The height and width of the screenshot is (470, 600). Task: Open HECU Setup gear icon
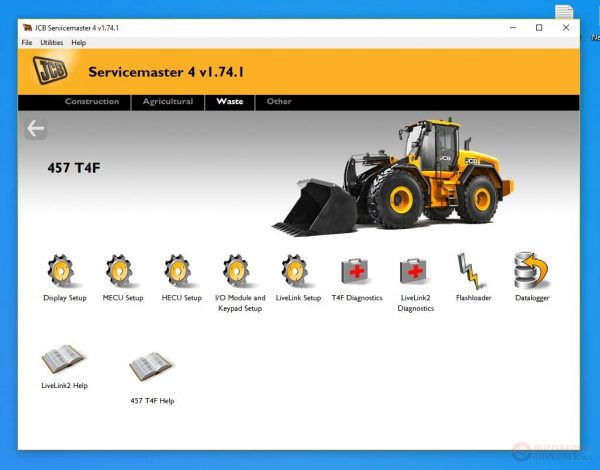178,271
